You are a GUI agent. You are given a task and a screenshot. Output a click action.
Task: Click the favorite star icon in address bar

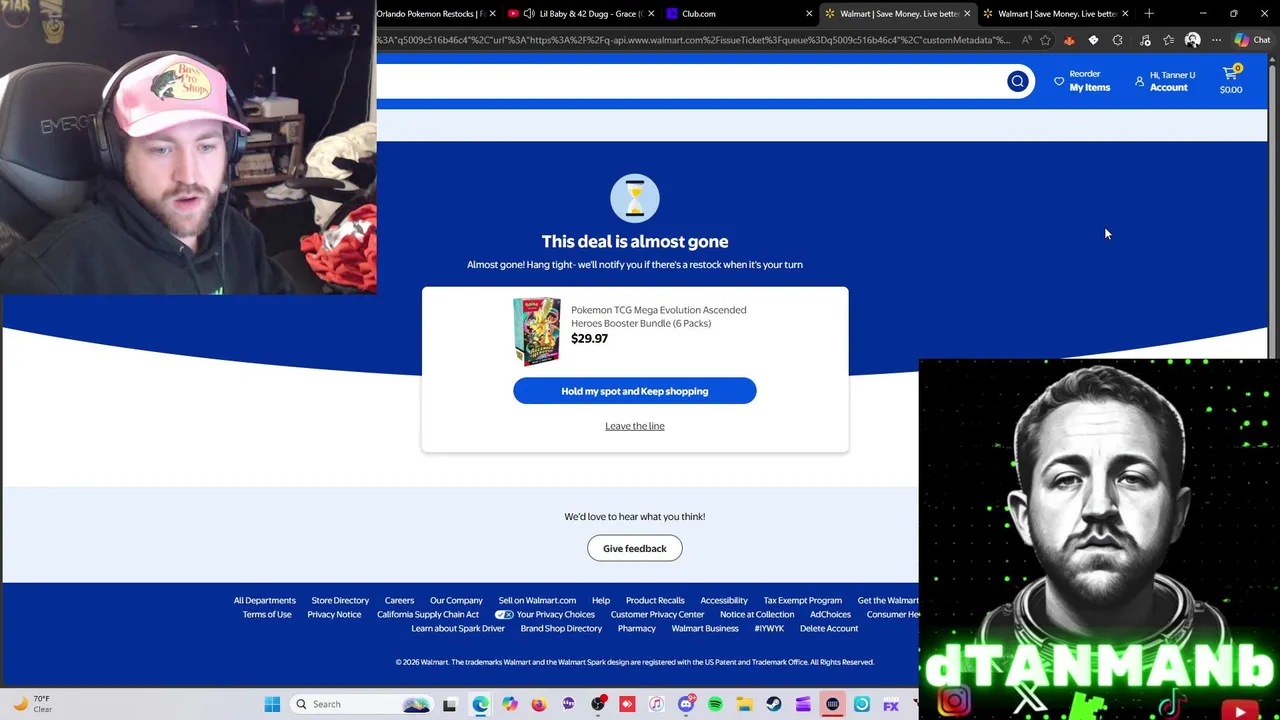coord(1045,40)
